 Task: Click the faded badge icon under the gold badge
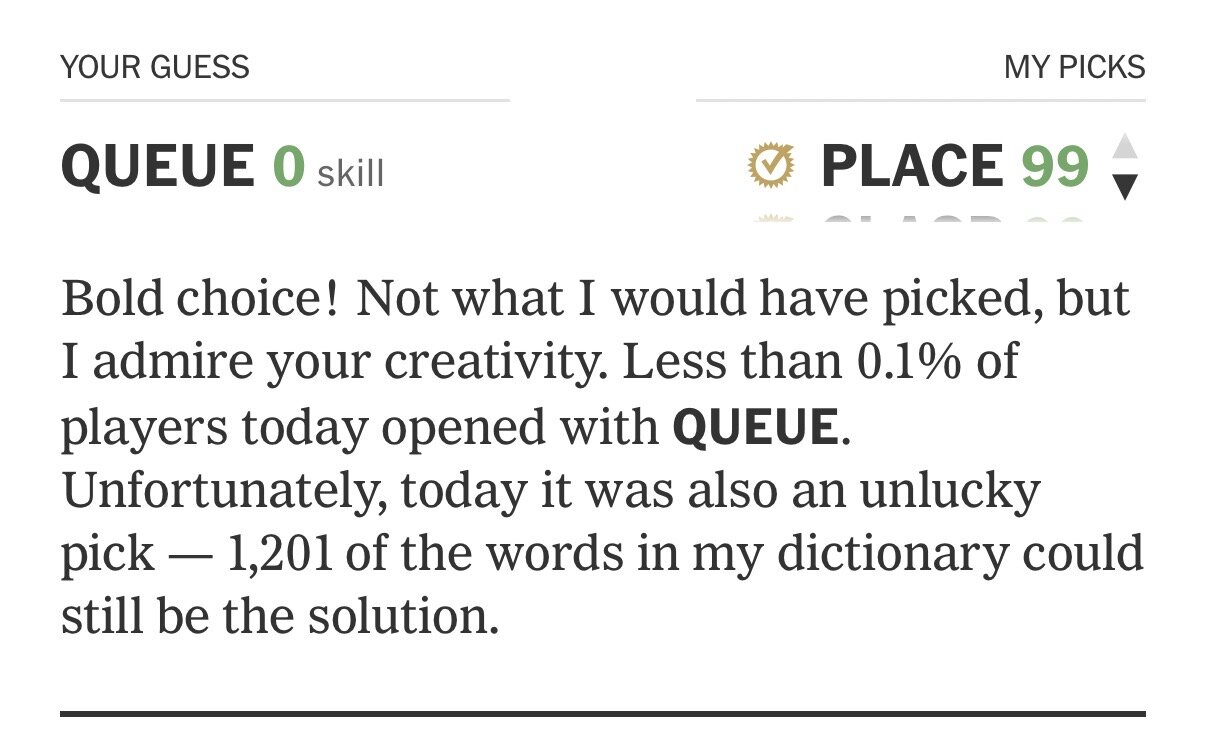pyautogui.click(x=771, y=217)
